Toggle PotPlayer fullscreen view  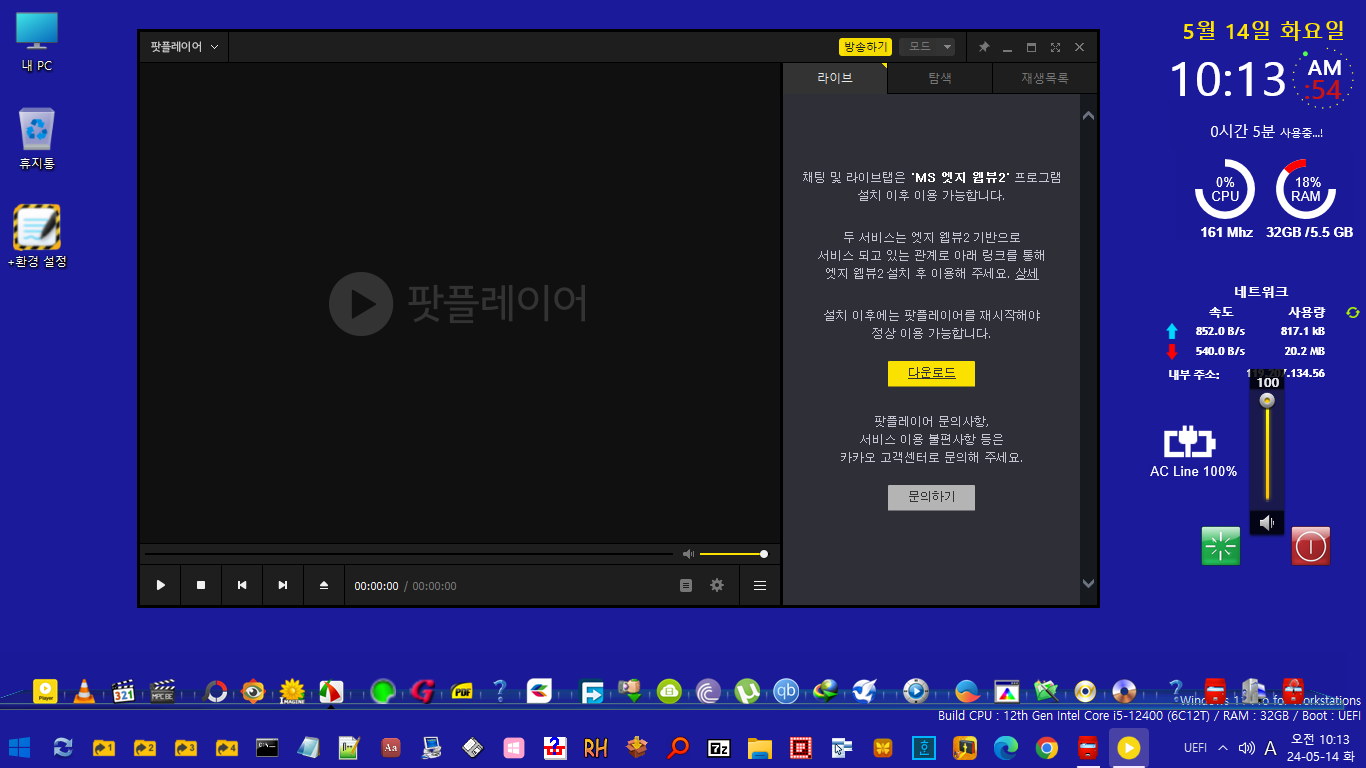1055,47
